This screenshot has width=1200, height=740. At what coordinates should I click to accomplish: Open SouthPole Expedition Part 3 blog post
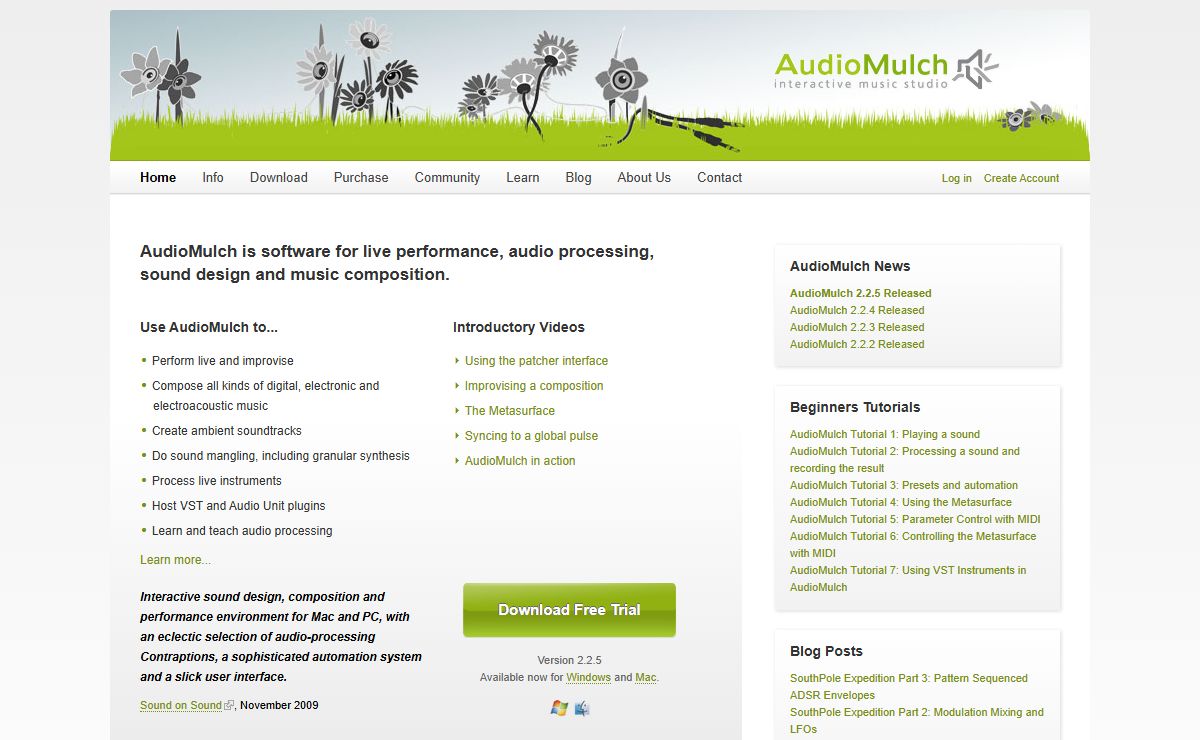click(x=909, y=687)
